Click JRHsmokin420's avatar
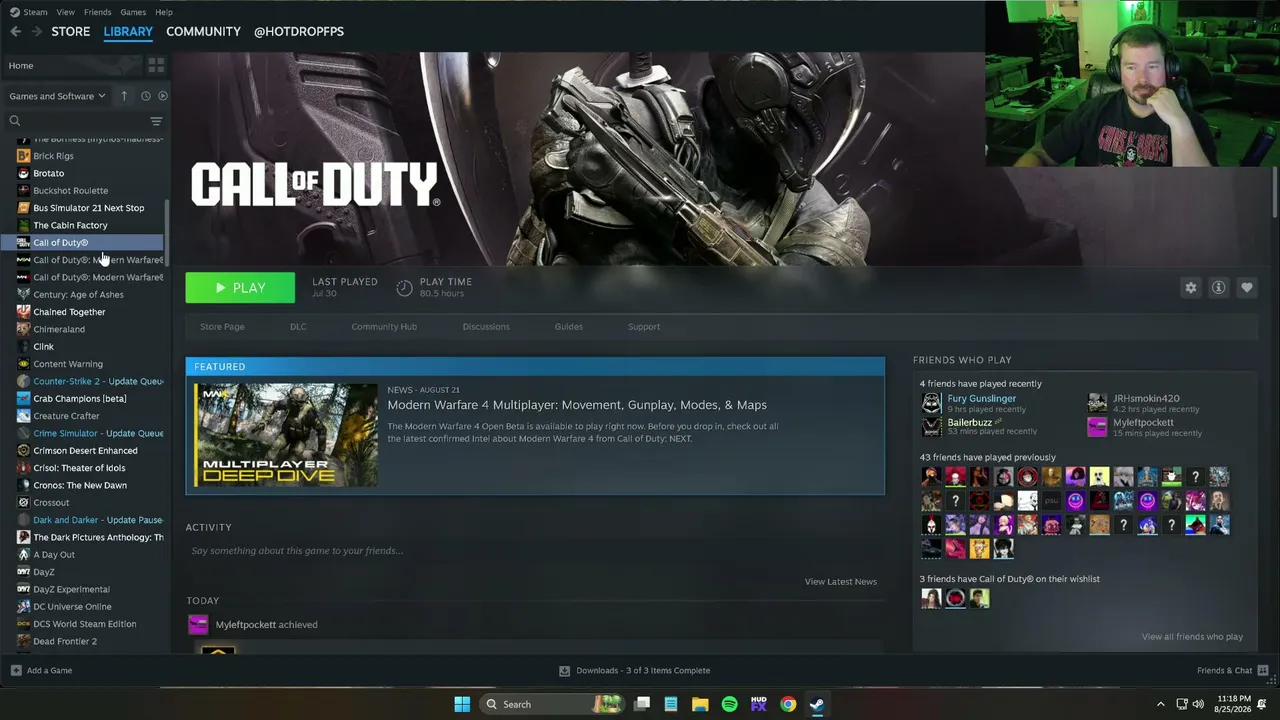 coord(1097,403)
